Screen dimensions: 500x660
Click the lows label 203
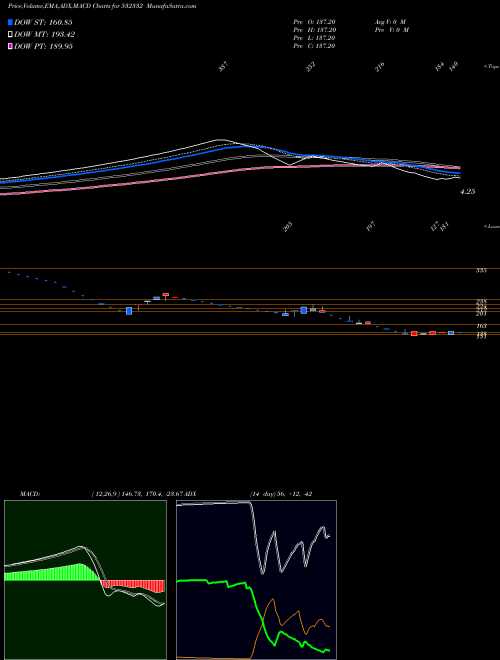pos(288,228)
